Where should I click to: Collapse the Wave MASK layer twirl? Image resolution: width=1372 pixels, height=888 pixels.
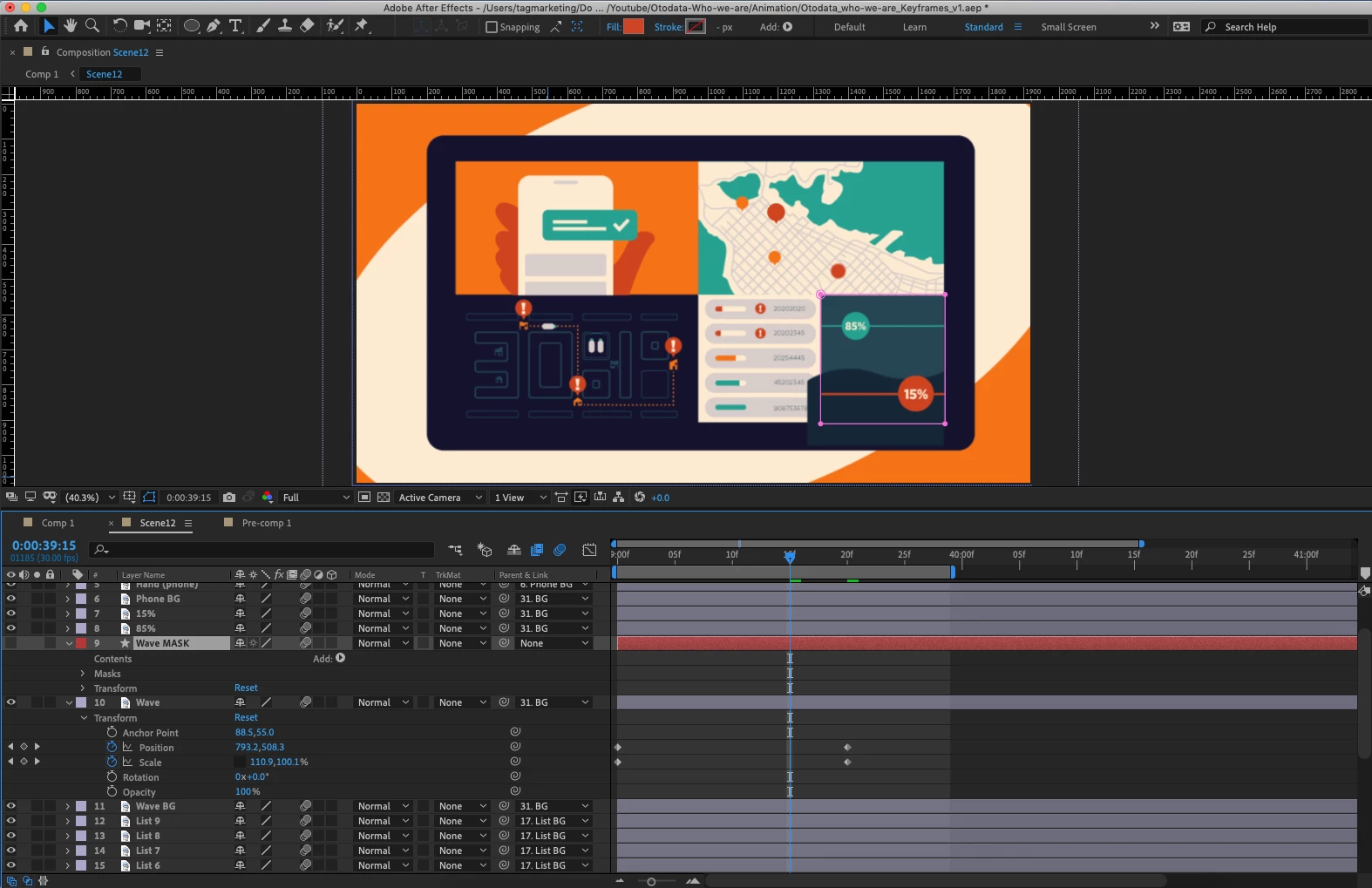69,643
